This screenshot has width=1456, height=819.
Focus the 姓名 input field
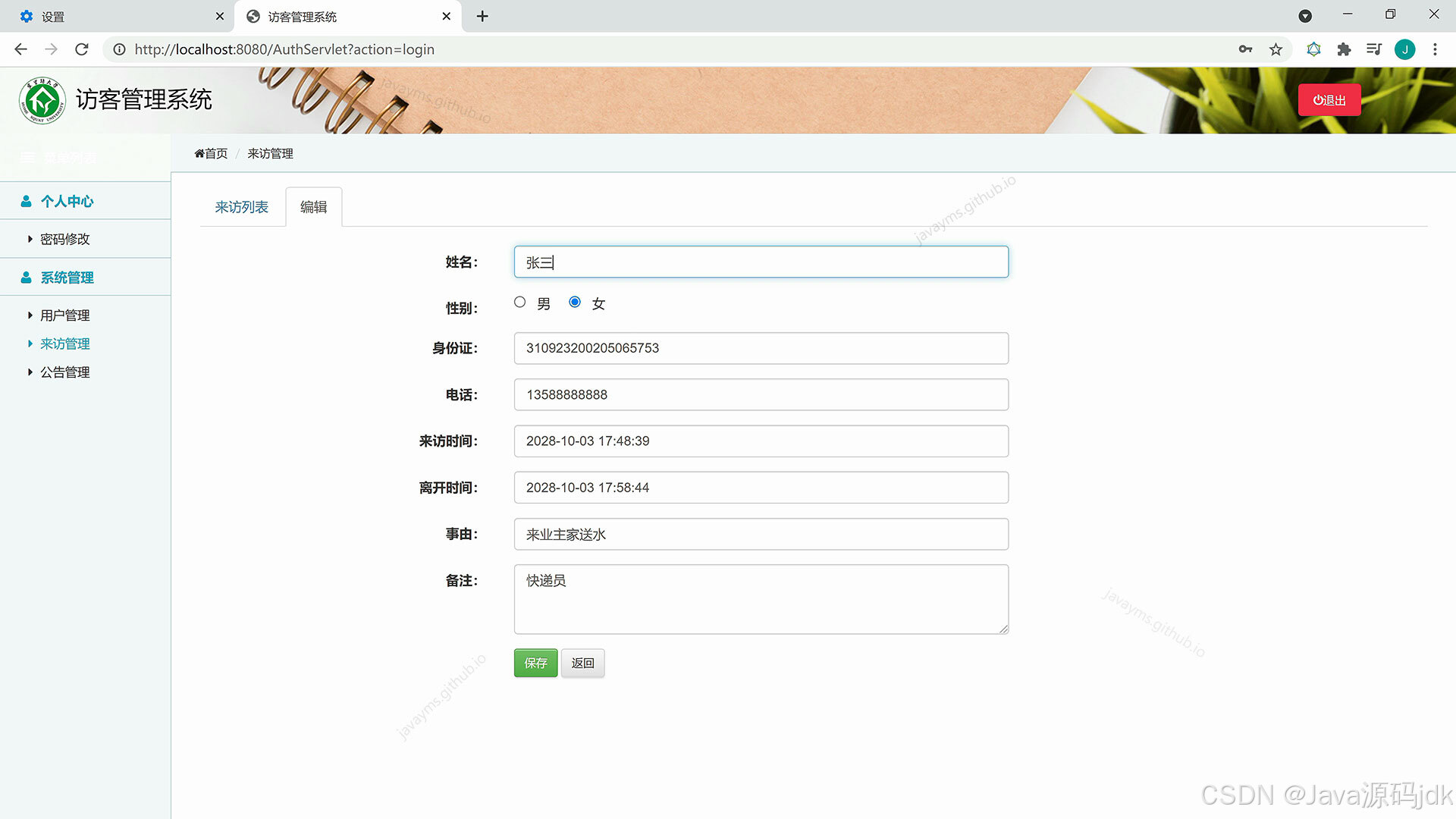[761, 262]
